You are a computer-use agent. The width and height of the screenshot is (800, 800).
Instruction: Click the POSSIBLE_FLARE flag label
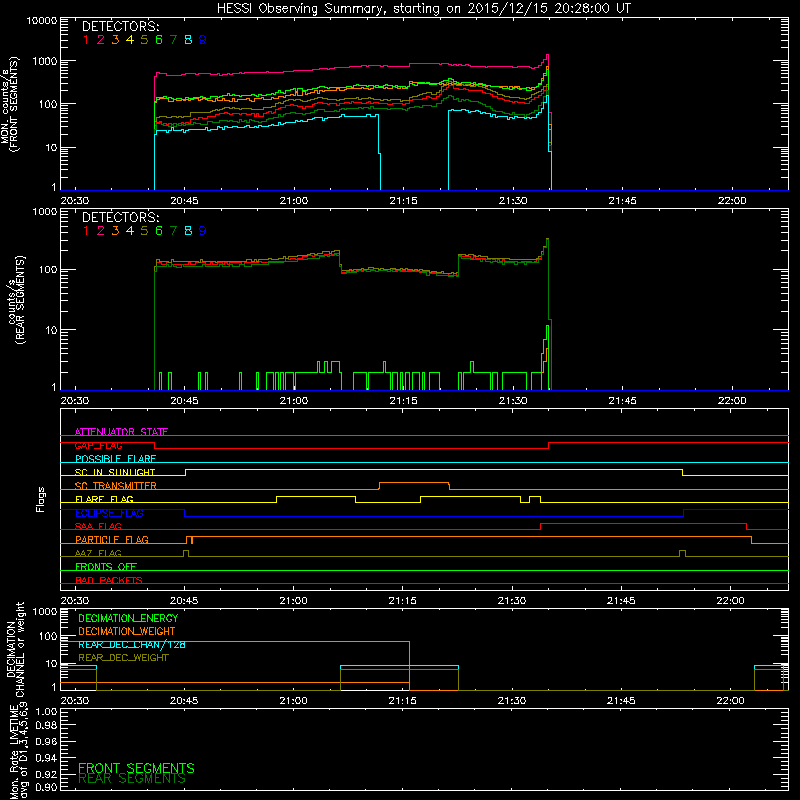pyautogui.click(x=115, y=459)
